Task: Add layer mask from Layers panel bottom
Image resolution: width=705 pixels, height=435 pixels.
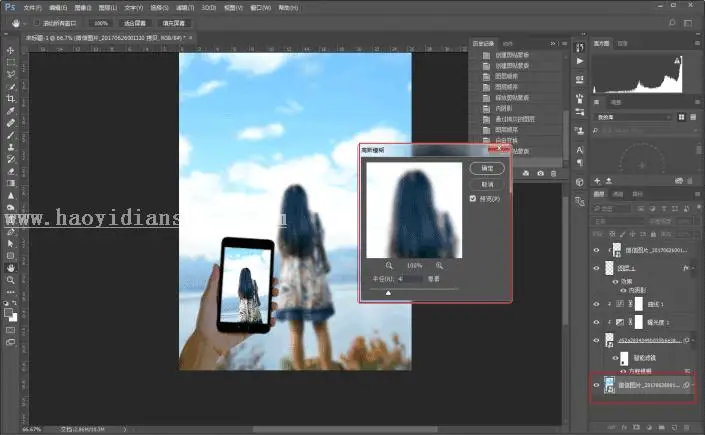Action: click(x=636, y=427)
